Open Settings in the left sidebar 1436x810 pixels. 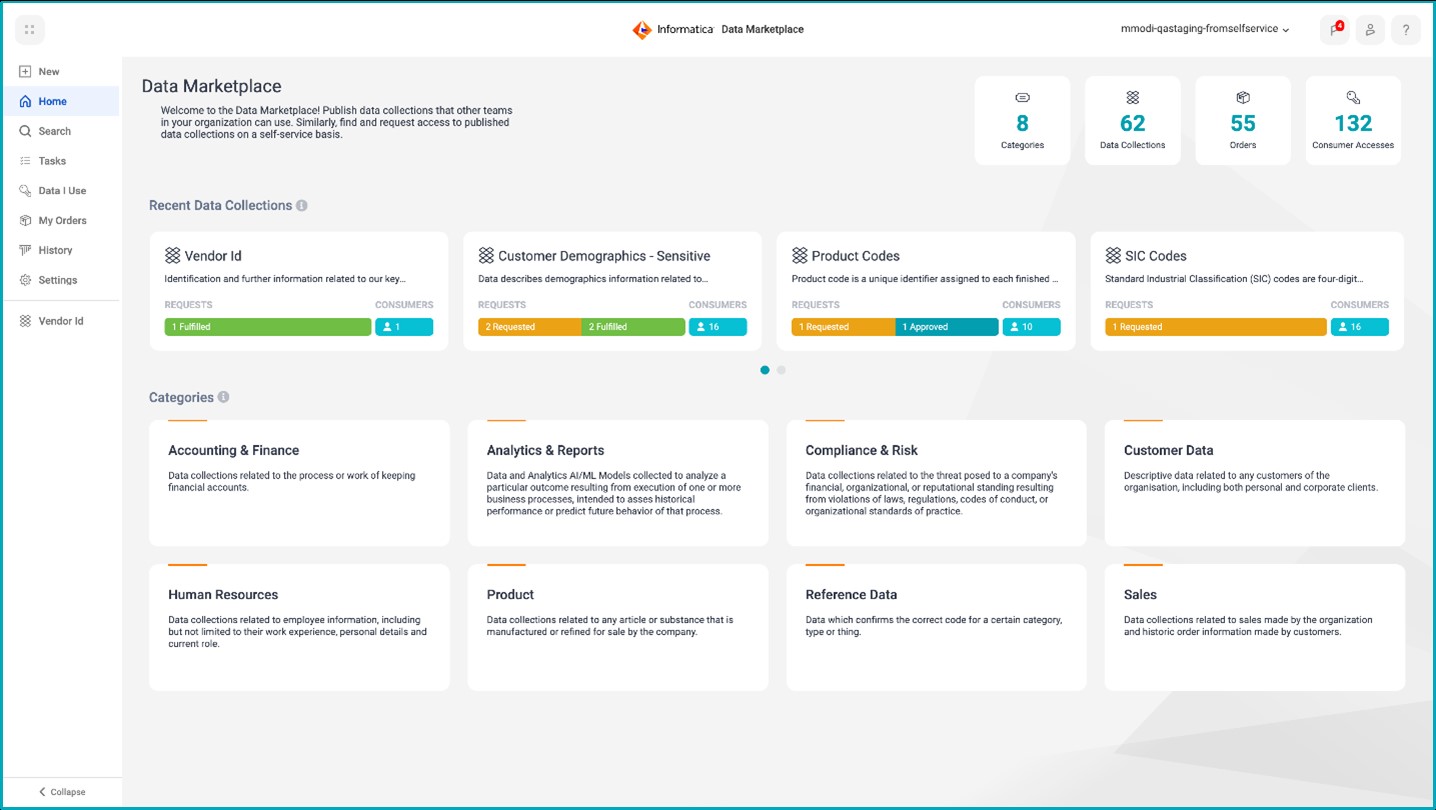point(57,280)
